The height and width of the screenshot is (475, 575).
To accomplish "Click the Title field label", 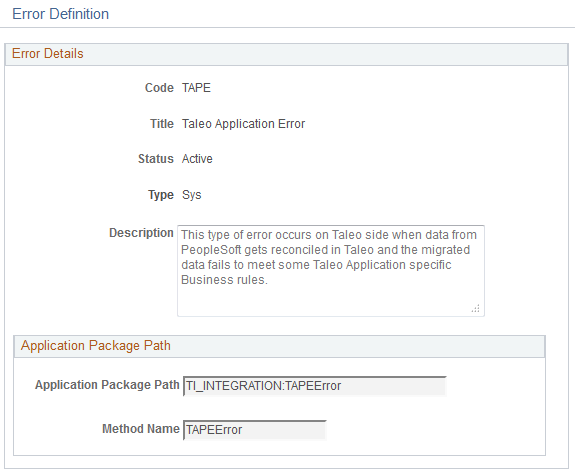I will pyautogui.click(x=162, y=124).
